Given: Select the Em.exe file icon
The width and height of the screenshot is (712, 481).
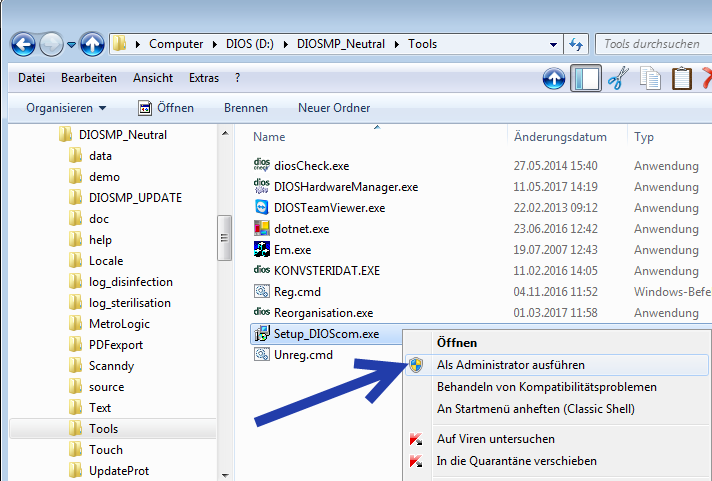Looking at the screenshot, I should (x=262, y=249).
